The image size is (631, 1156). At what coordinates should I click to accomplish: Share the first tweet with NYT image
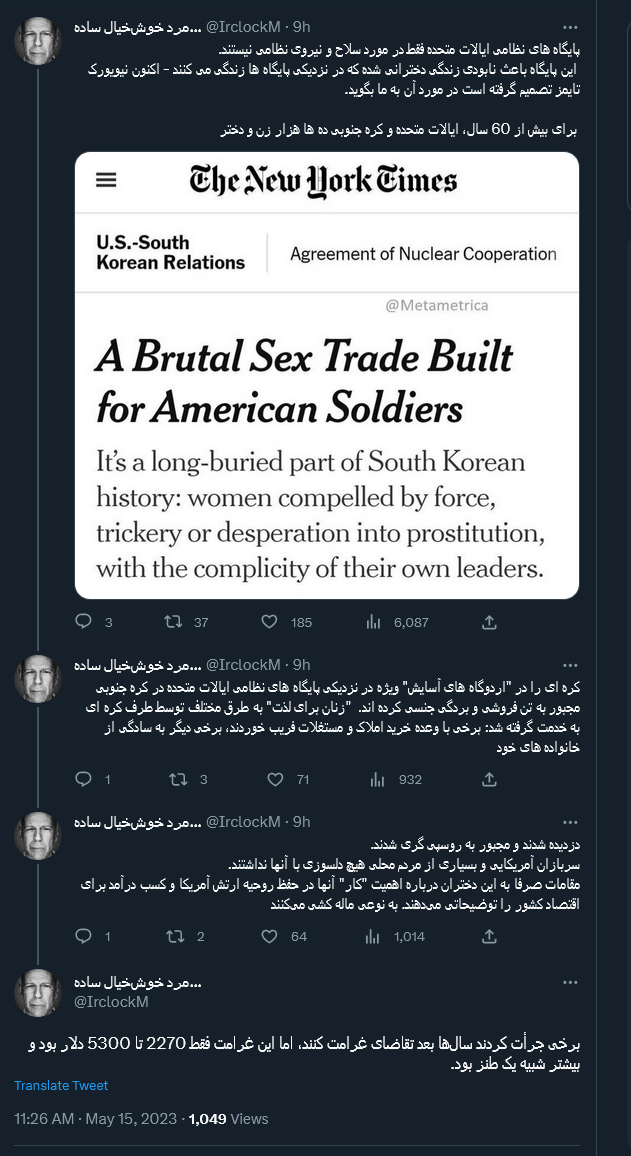tap(489, 622)
